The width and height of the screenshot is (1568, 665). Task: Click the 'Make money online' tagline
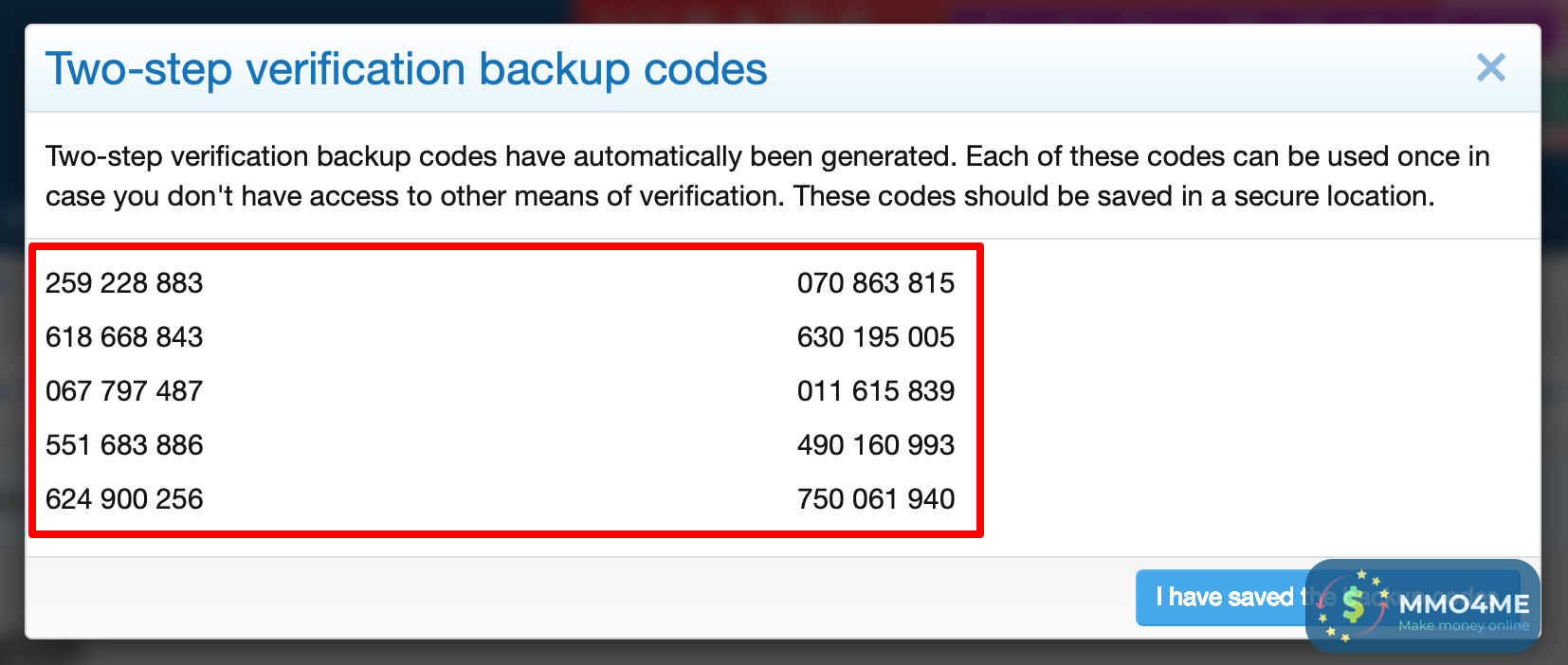pyautogui.click(x=1464, y=626)
